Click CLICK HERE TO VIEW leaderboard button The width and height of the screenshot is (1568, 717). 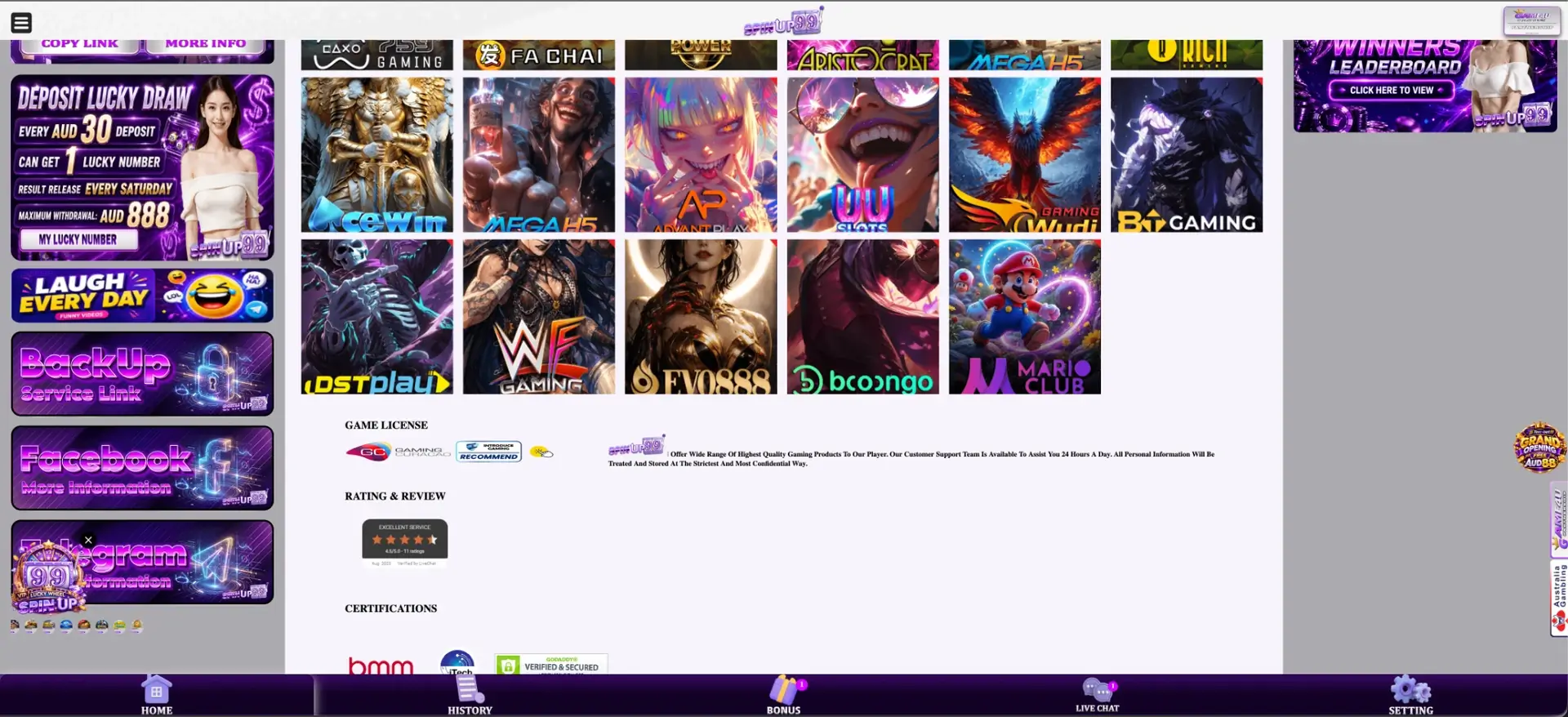1392,90
